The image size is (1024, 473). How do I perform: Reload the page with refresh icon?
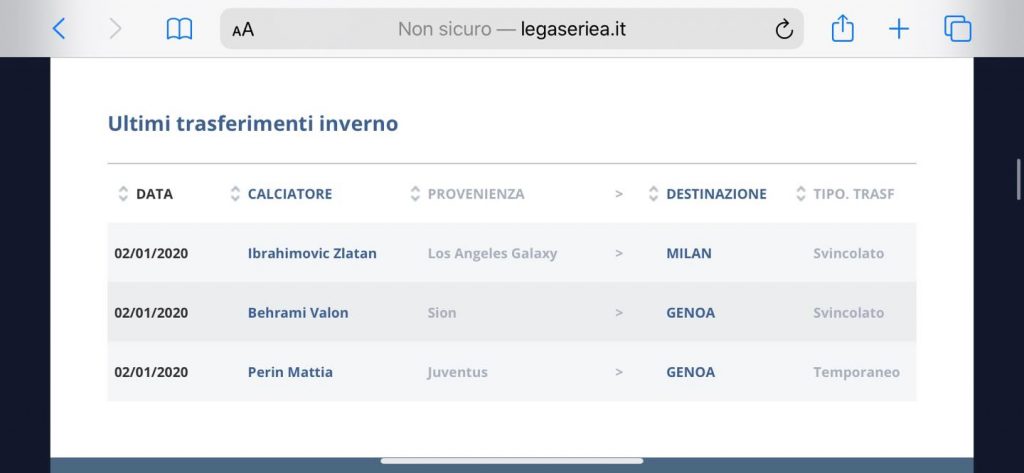coord(784,29)
